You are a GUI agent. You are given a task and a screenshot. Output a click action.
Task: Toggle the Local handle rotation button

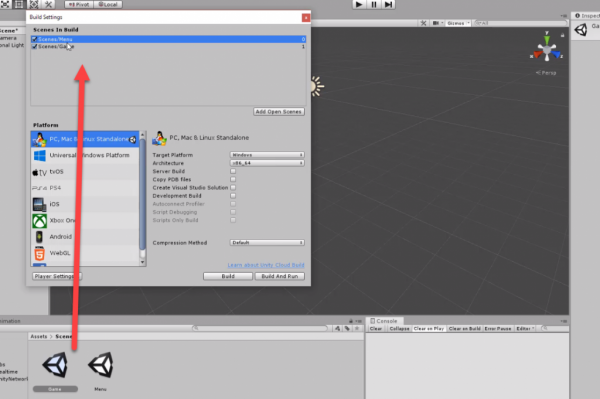pyautogui.click(x=108, y=5)
